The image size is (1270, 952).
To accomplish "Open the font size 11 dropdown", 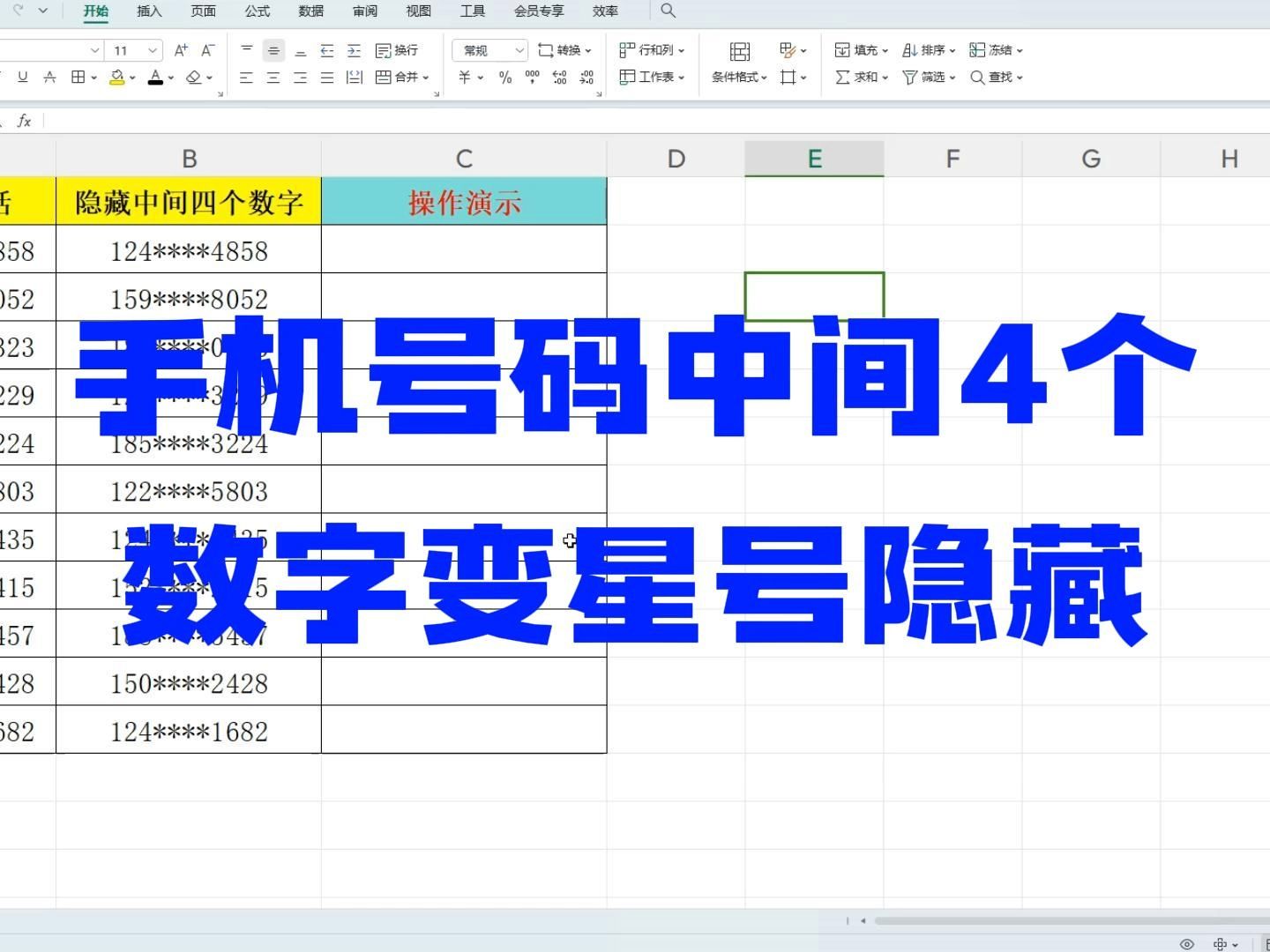I will click(153, 50).
